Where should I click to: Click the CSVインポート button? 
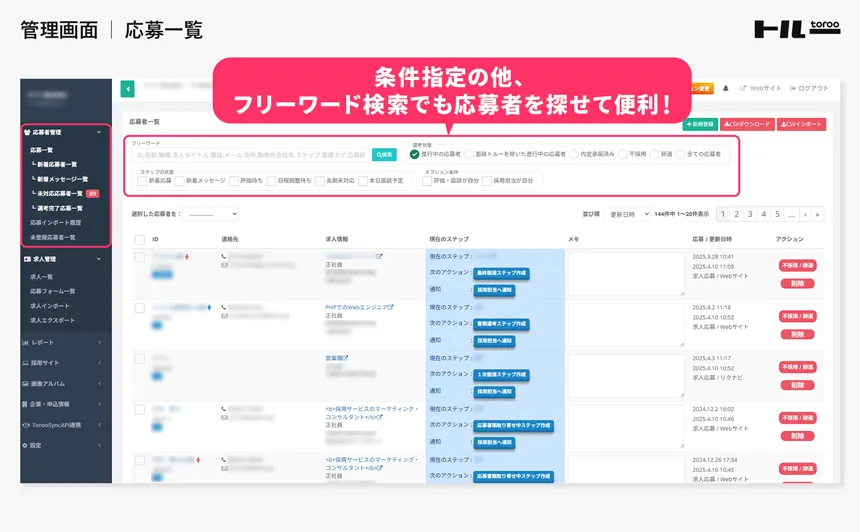coord(801,124)
